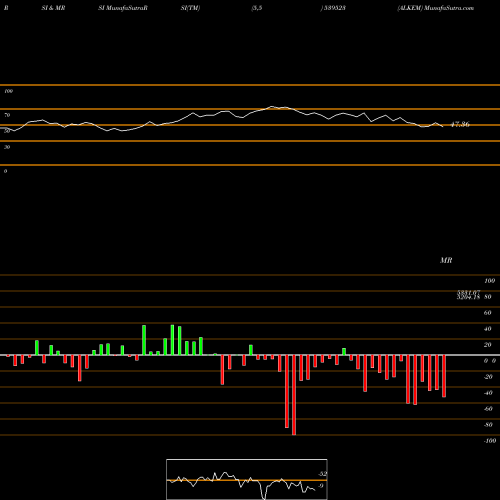Click the '(5,5' parameter text
500x500 pixels.
tap(257, 8)
